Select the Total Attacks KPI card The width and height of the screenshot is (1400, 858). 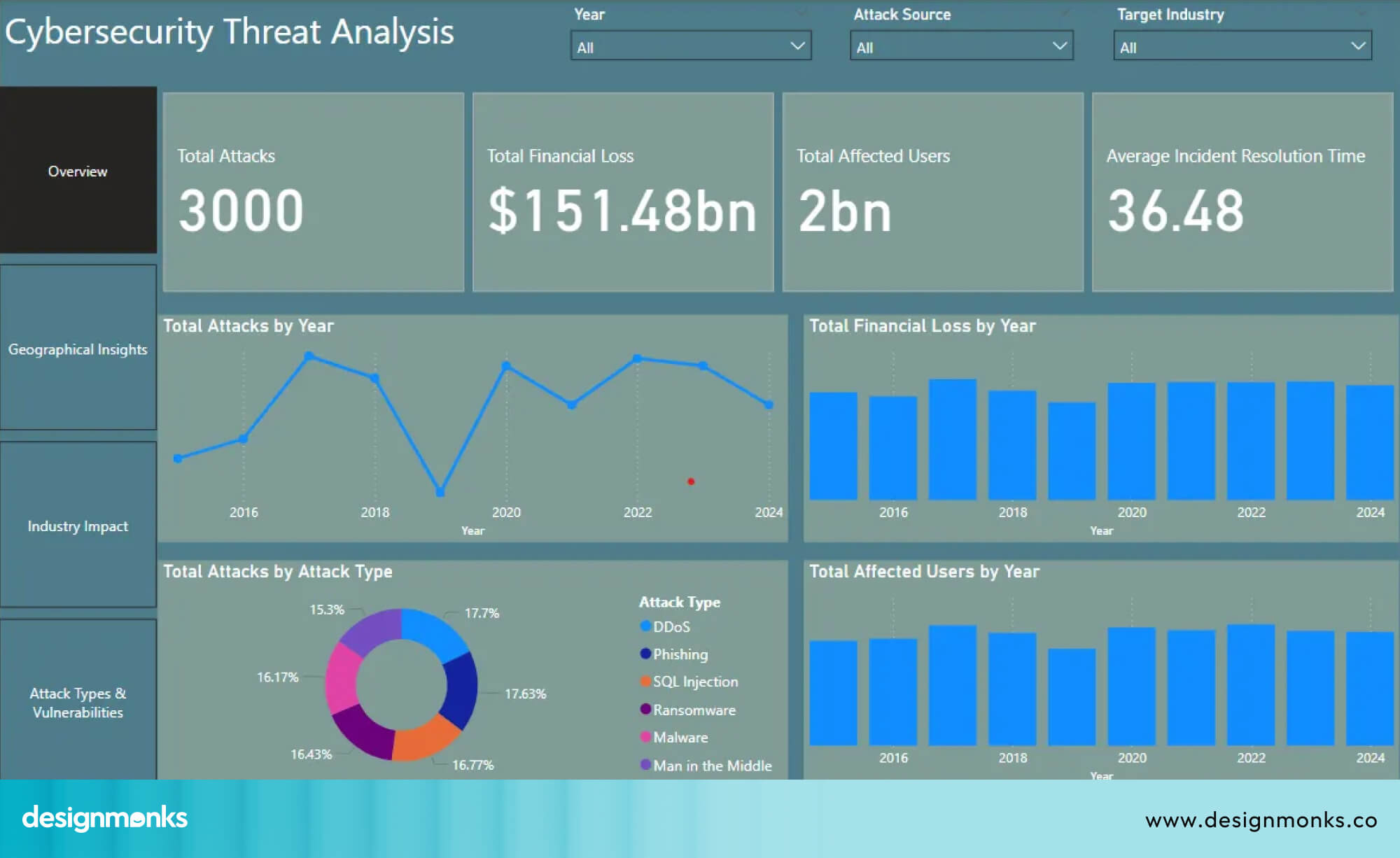(x=313, y=191)
